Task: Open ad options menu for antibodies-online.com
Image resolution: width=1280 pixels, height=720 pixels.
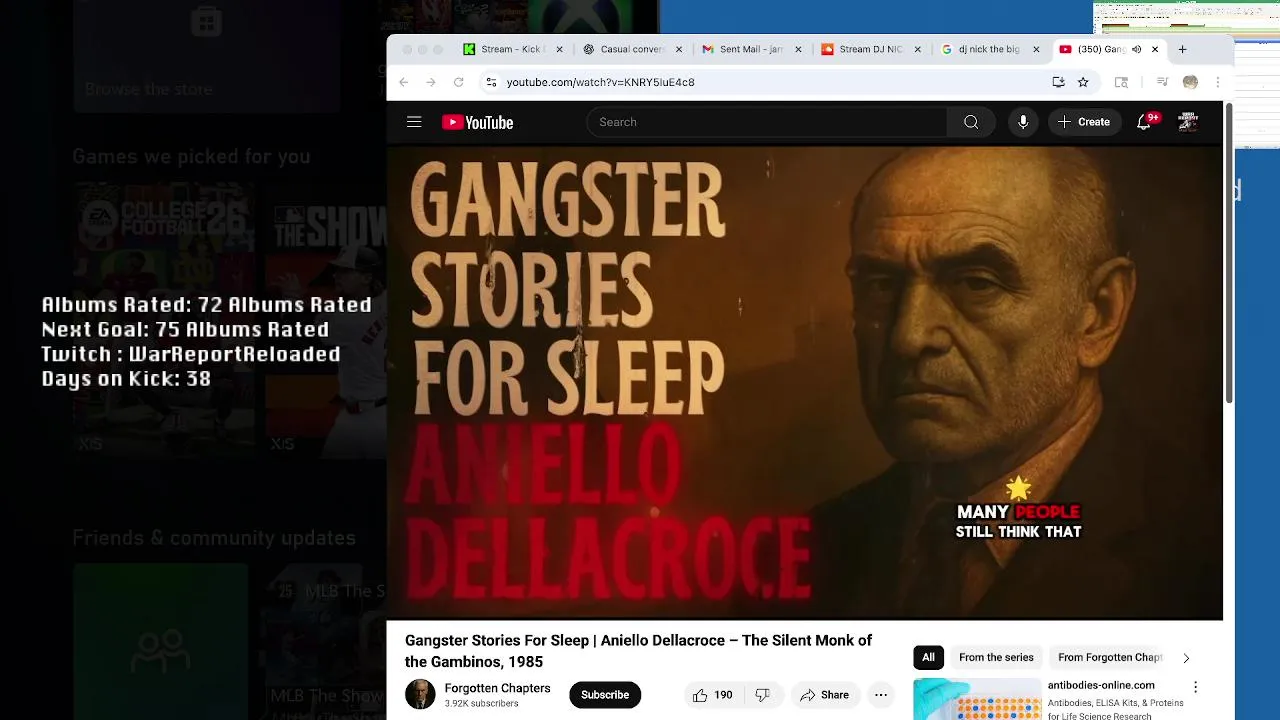Action: point(1195,687)
